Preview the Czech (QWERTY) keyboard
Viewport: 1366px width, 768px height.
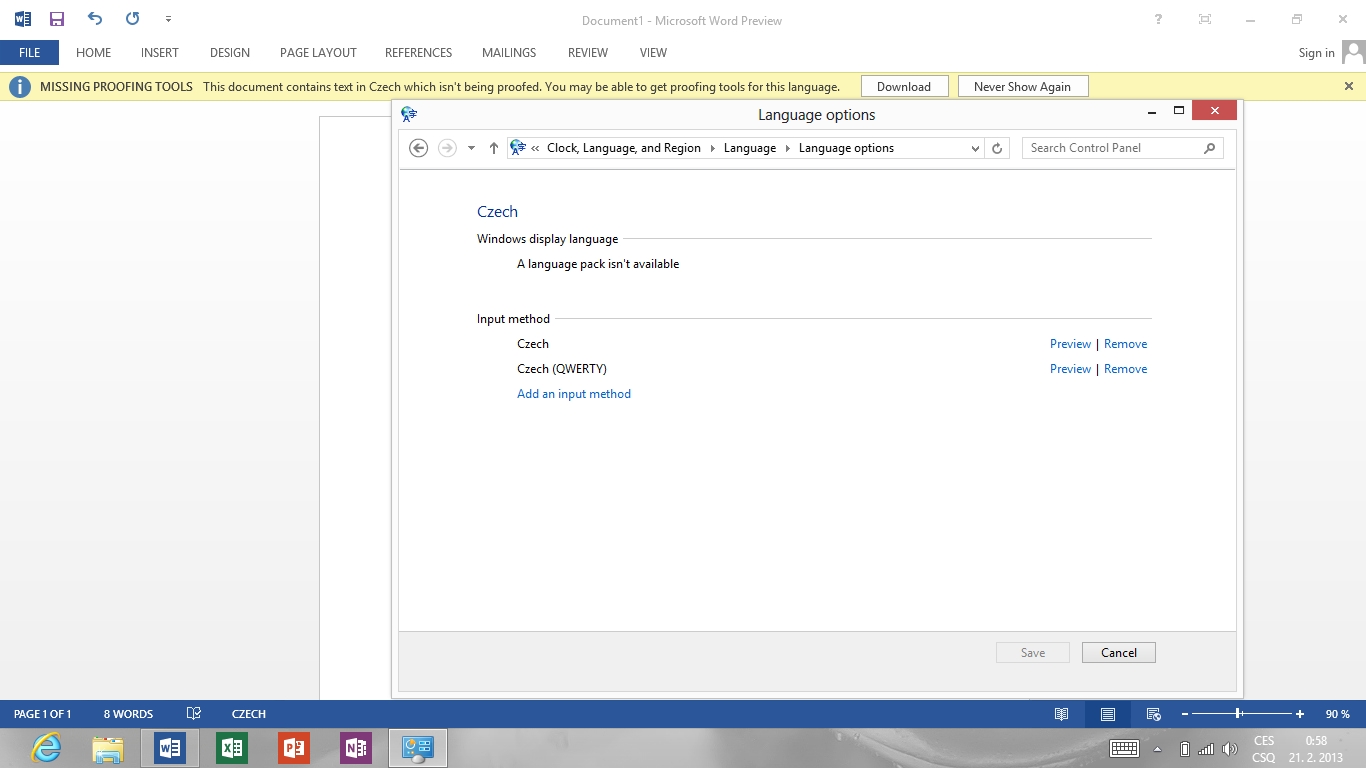(1070, 369)
